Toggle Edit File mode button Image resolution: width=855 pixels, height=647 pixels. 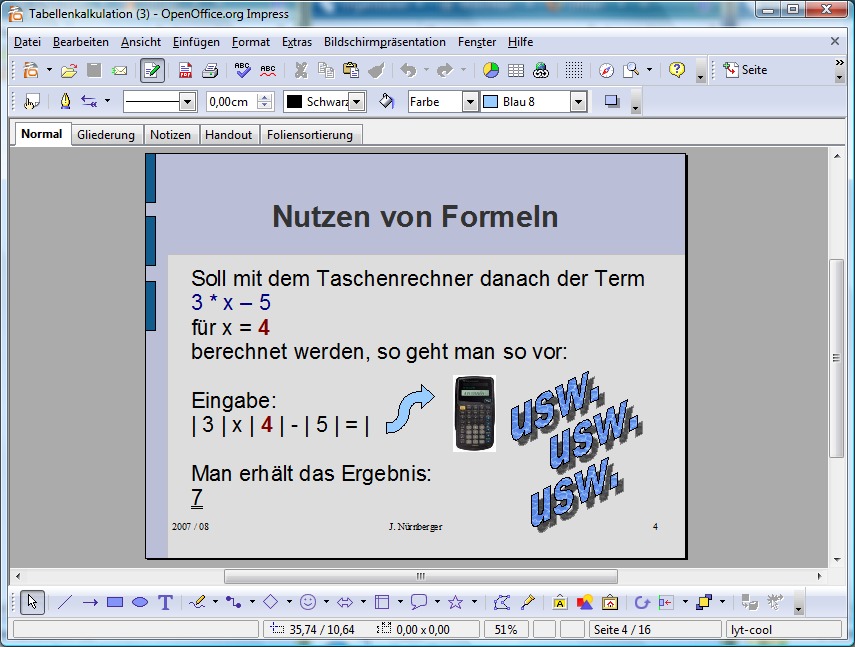coord(152,70)
